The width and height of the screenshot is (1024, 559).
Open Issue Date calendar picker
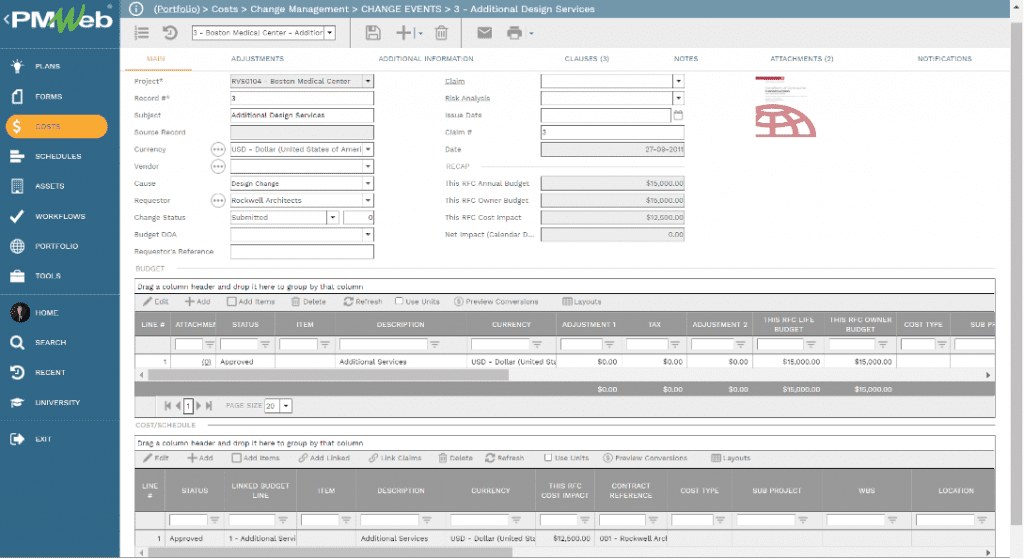click(678, 115)
